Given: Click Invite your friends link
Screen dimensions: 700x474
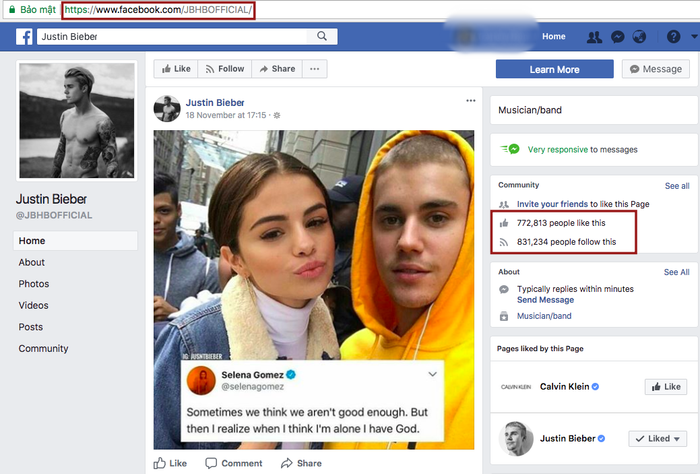Looking at the screenshot, I should click(x=552, y=204).
